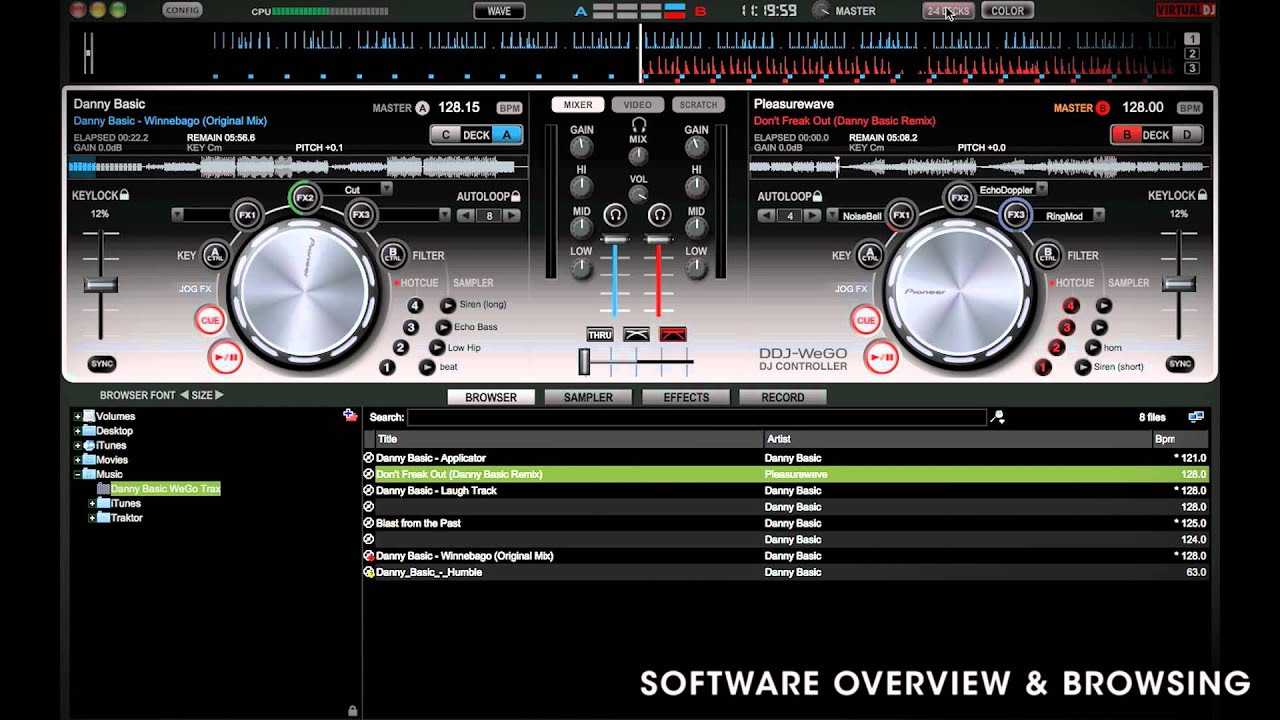Open the SAMPLER panel tab
Image resolution: width=1280 pixels, height=720 pixels.
(588, 397)
